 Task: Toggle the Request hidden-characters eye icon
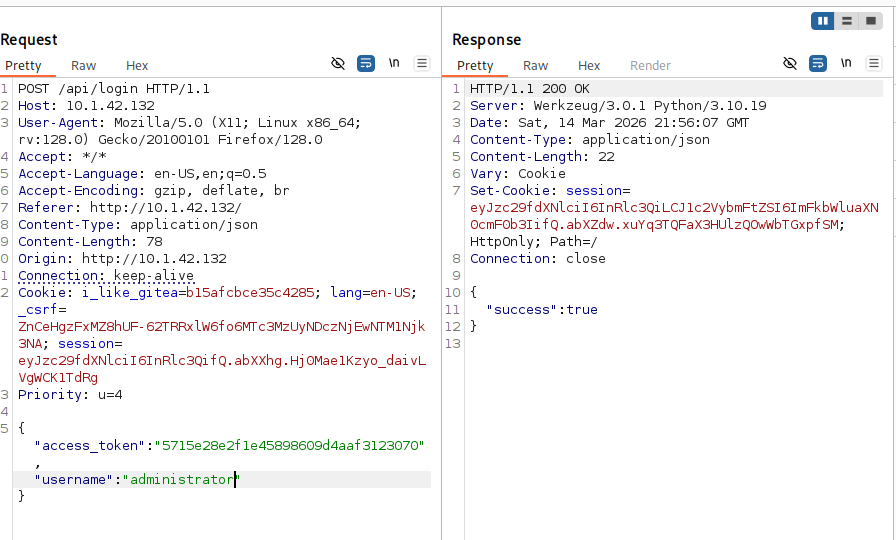(338, 64)
